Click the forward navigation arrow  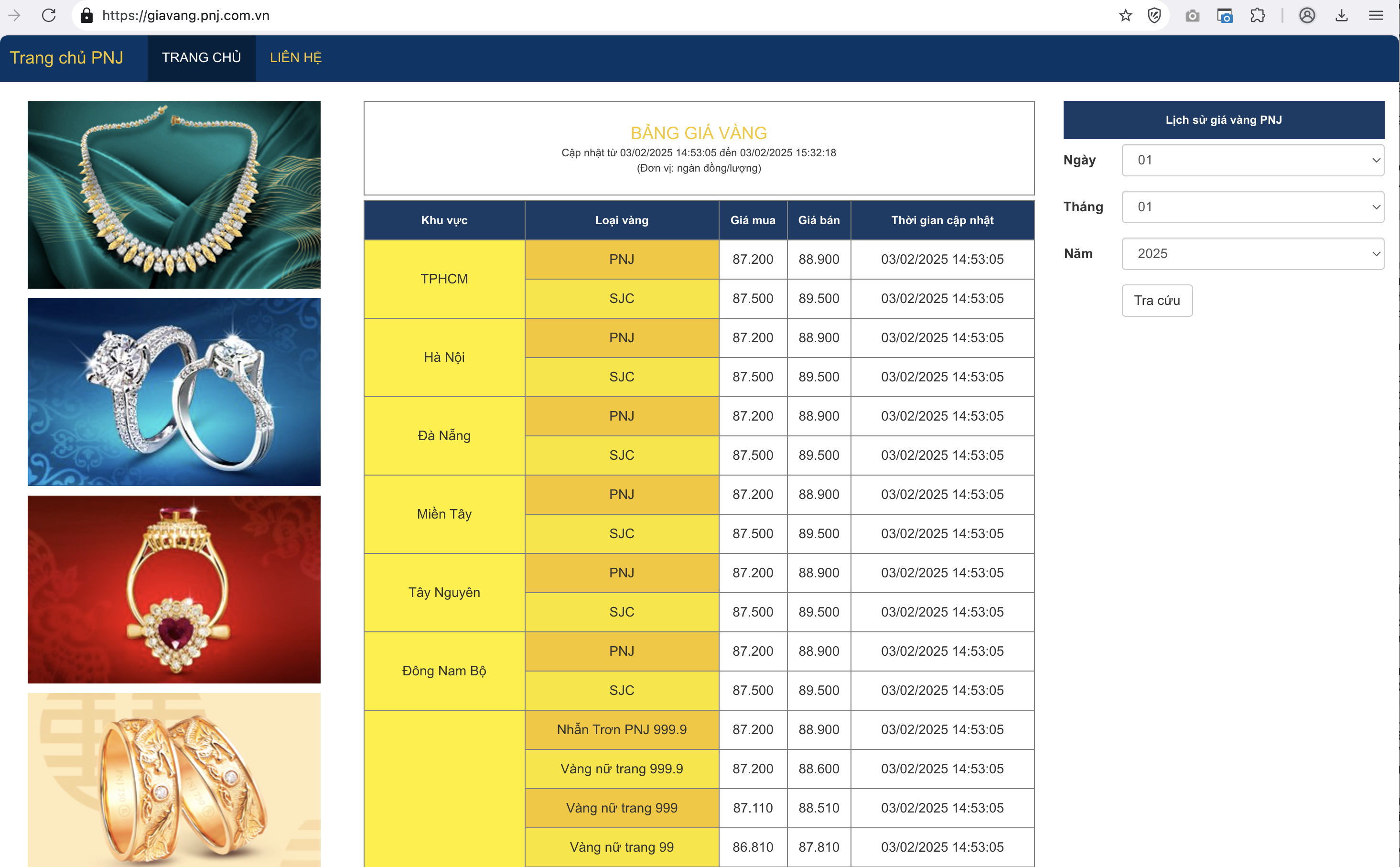pos(15,15)
